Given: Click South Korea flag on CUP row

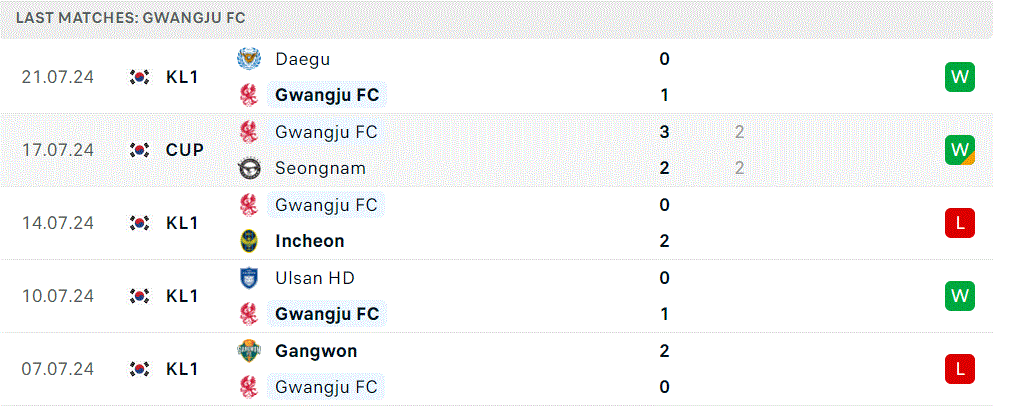Looking at the screenshot, I should tap(139, 150).
